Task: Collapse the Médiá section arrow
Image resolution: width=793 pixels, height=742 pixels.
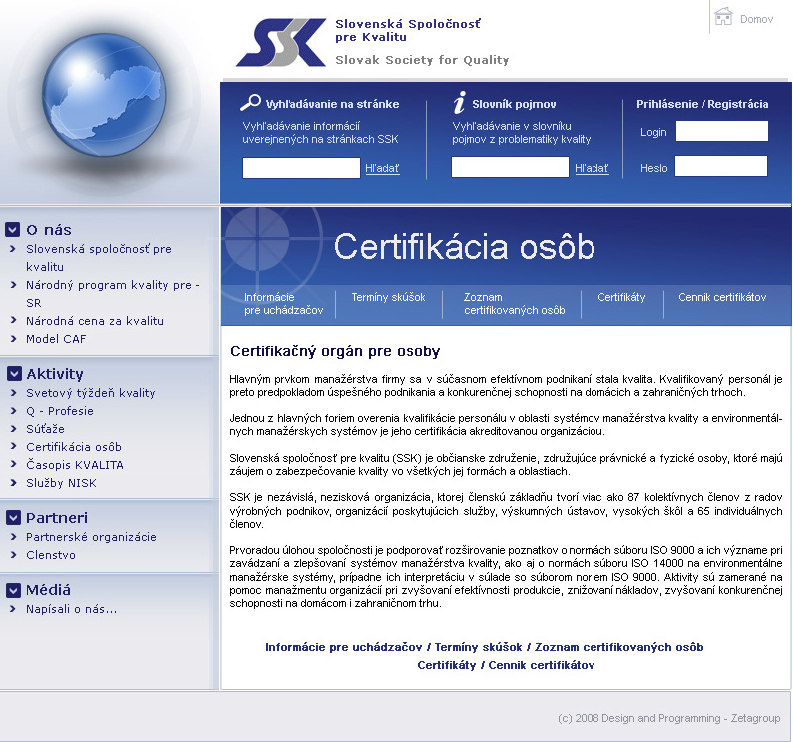Action: click(x=13, y=590)
